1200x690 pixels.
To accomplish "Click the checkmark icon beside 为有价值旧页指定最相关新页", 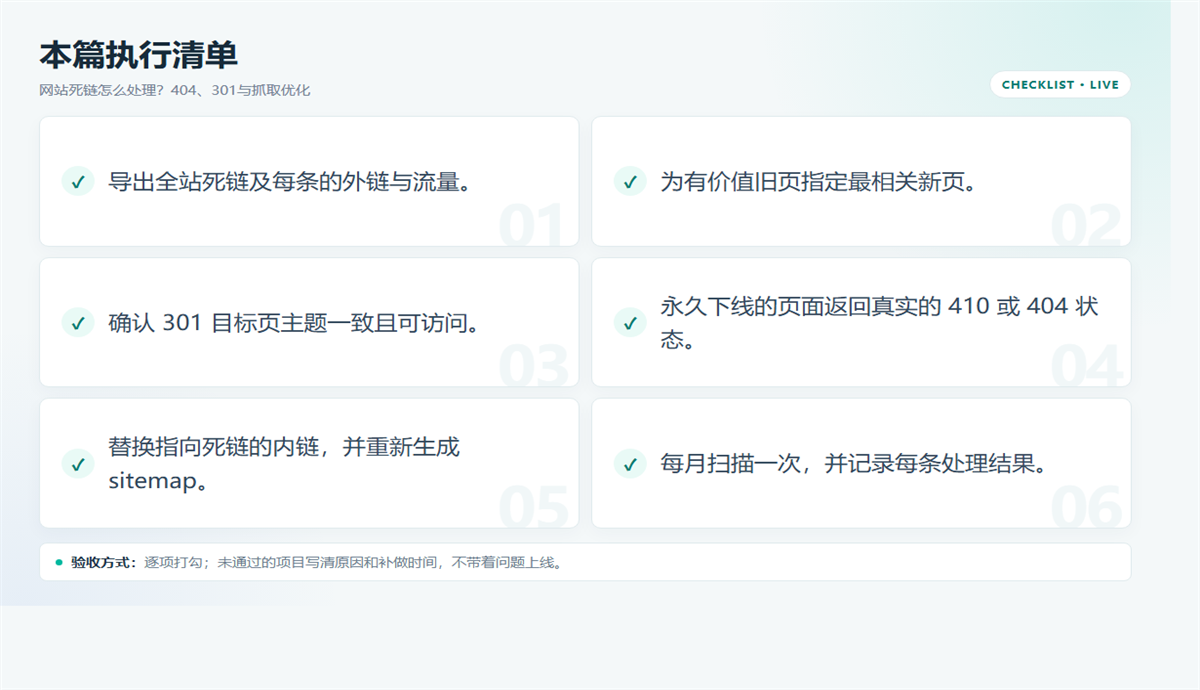I will coord(630,181).
